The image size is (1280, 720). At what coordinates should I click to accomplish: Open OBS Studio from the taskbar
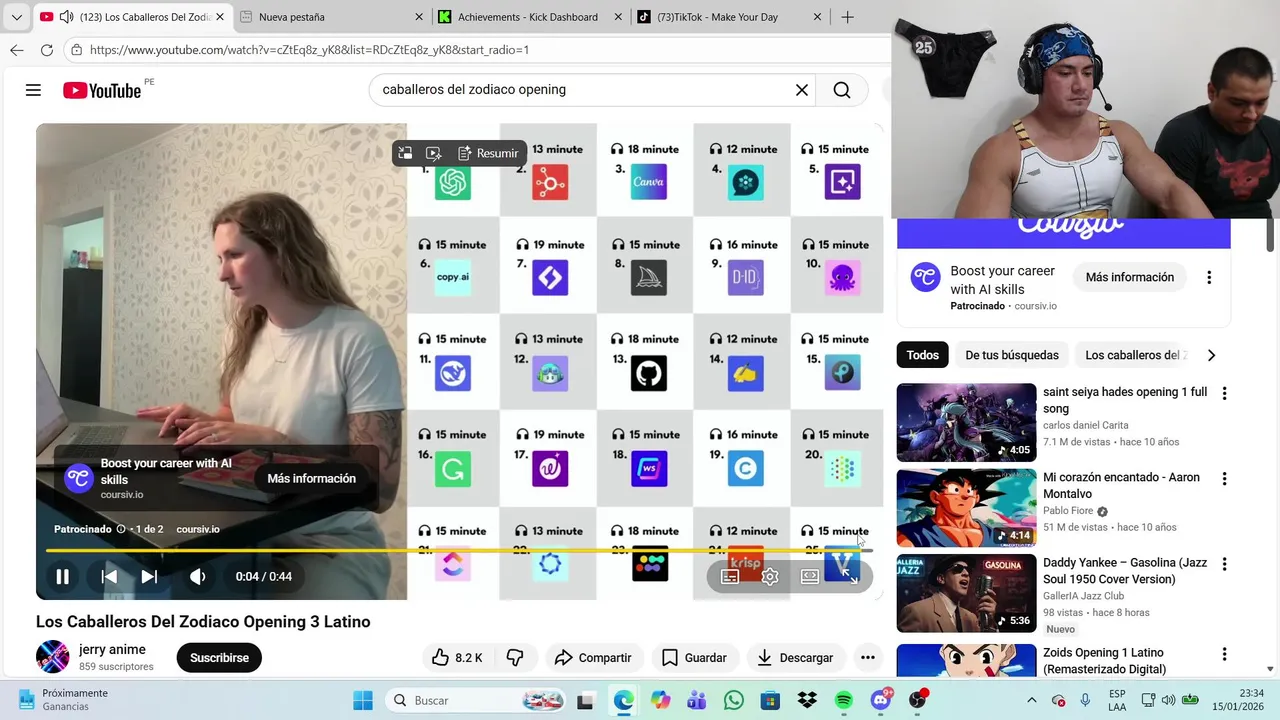[918, 700]
